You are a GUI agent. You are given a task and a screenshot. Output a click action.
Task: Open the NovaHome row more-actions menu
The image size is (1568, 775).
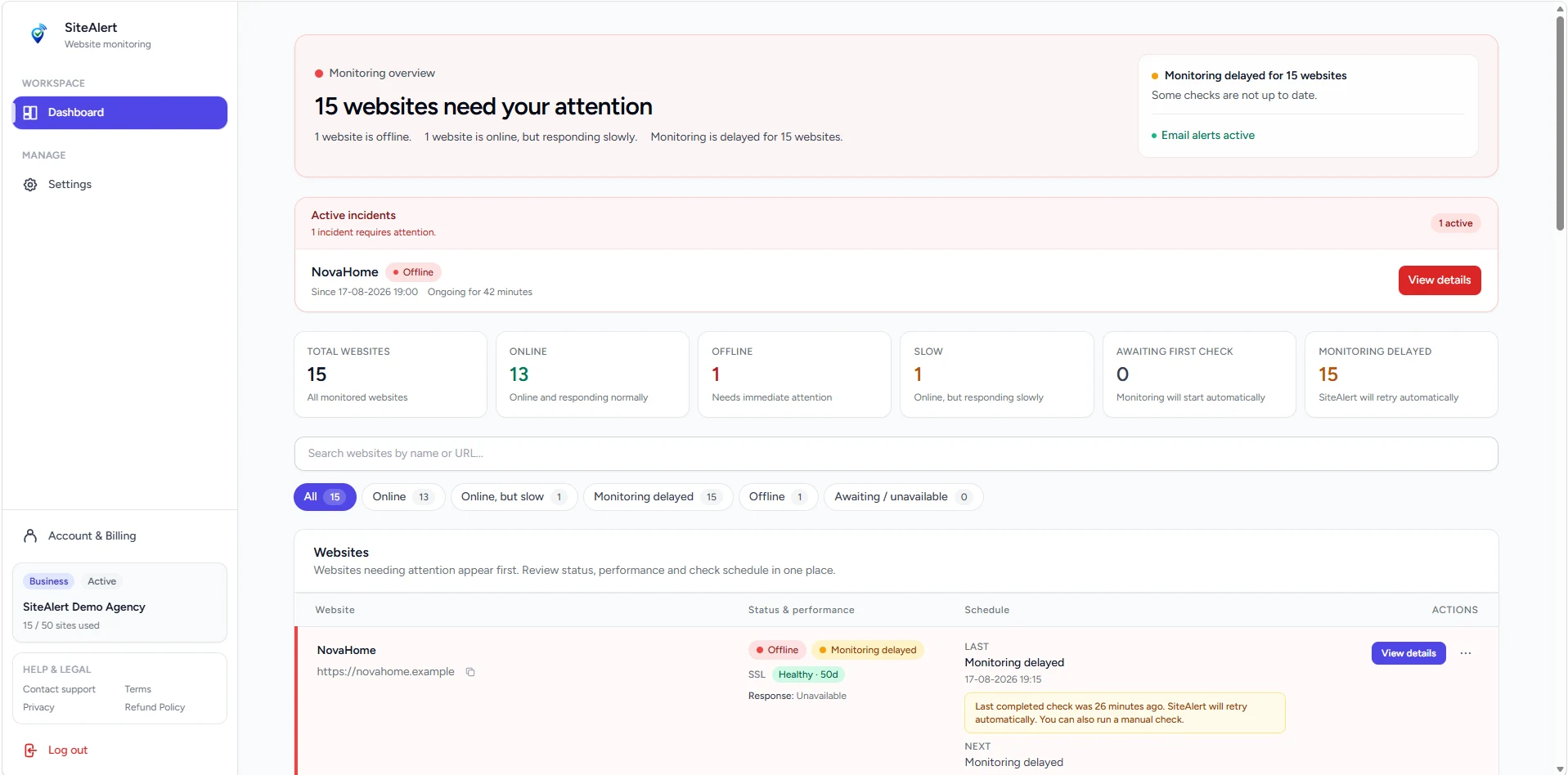click(1466, 653)
